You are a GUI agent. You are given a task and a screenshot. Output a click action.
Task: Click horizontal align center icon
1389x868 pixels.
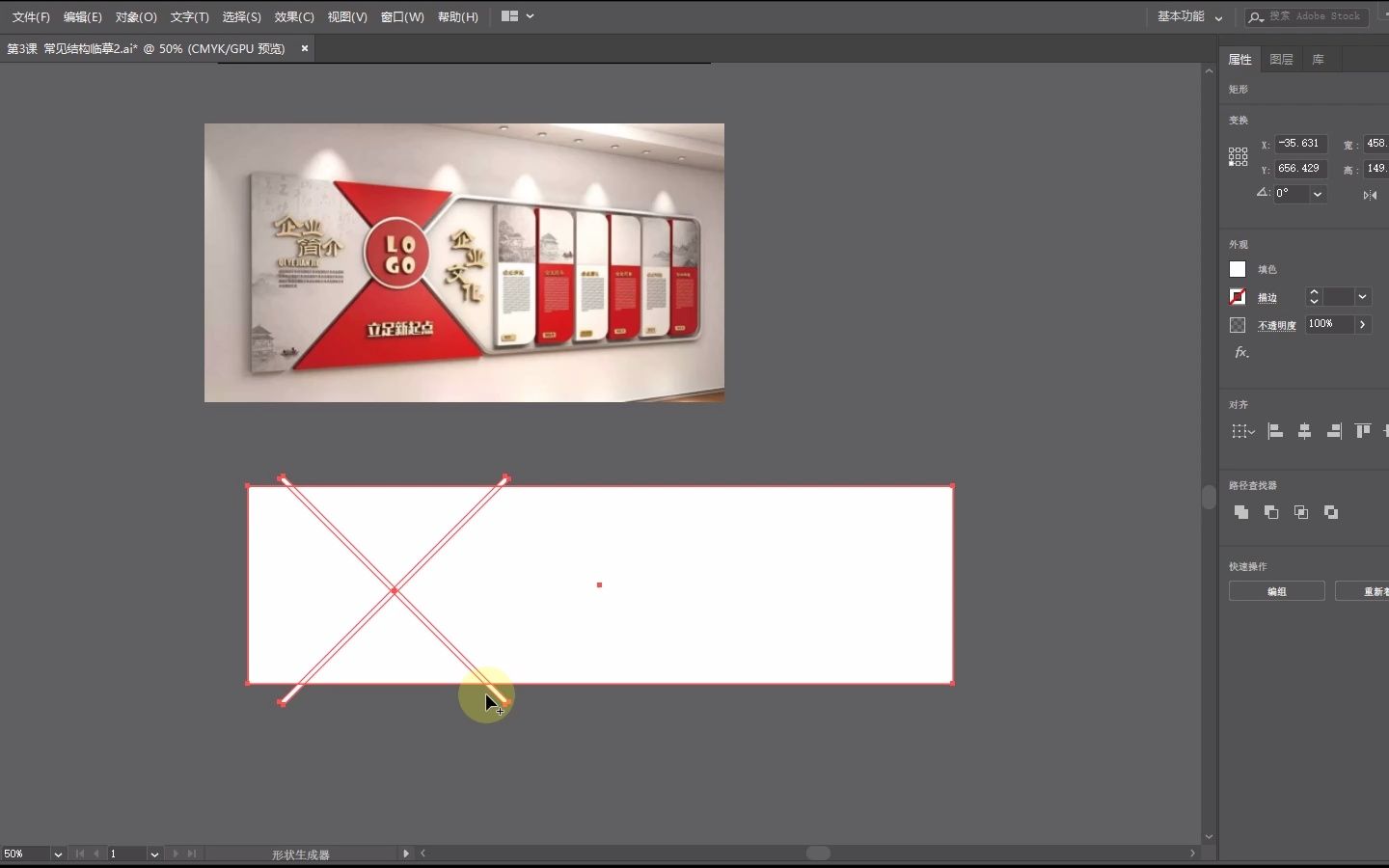point(1304,431)
